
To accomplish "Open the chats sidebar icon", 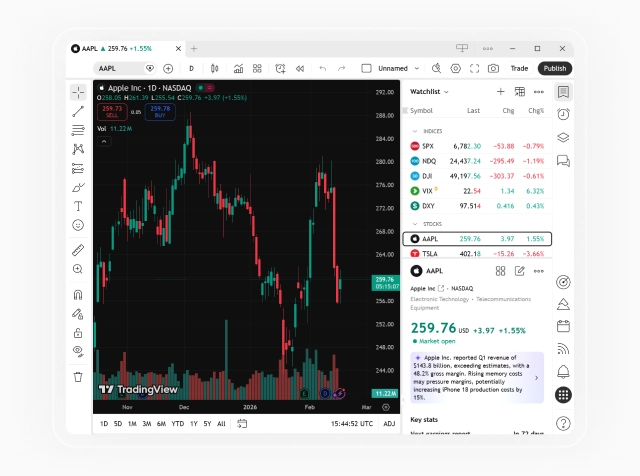I will point(563,161).
